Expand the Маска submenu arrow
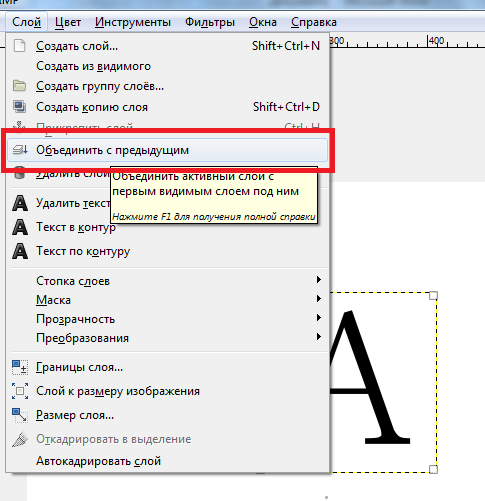This screenshot has height=501, width=485. pyautogui.click(x=319, y=298)
